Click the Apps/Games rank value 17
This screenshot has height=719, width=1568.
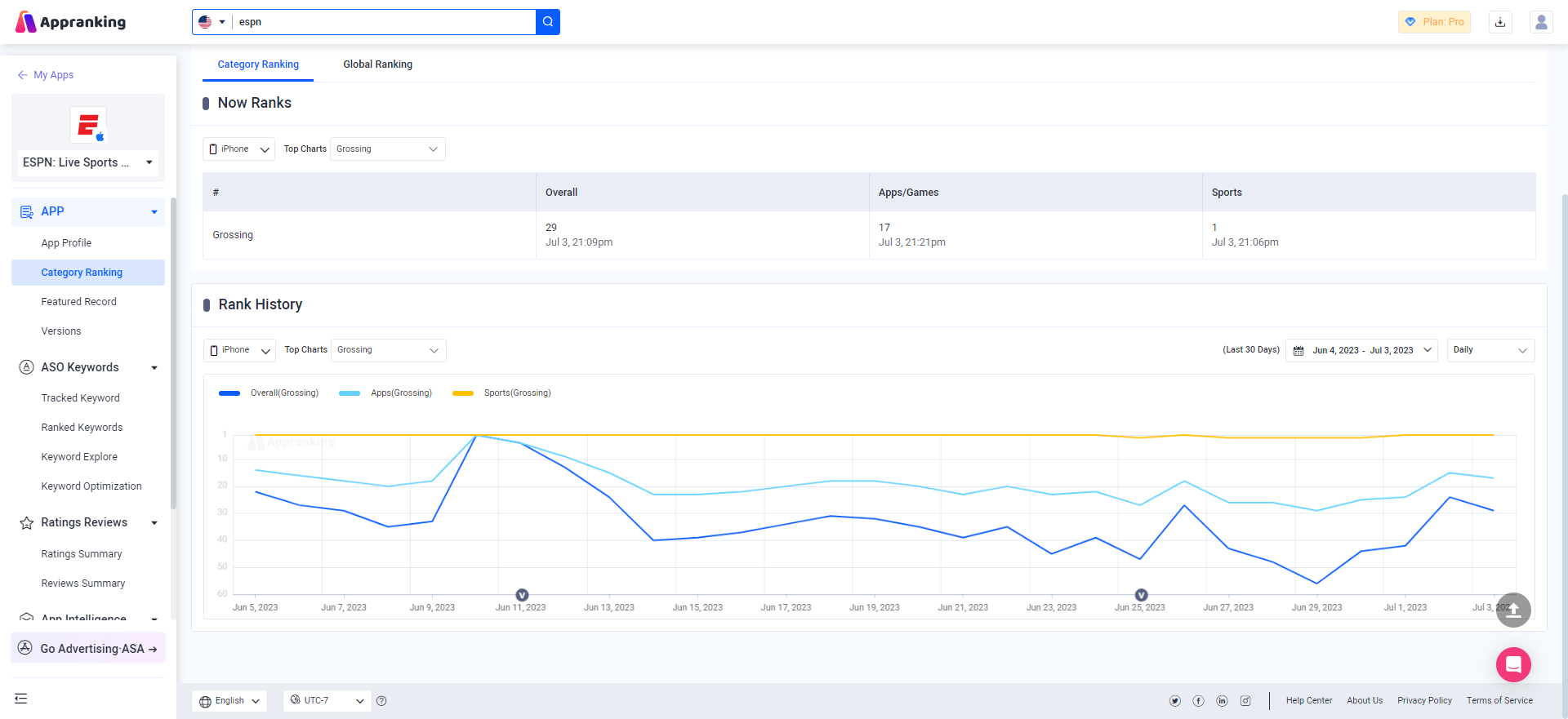tap(884, 228)
